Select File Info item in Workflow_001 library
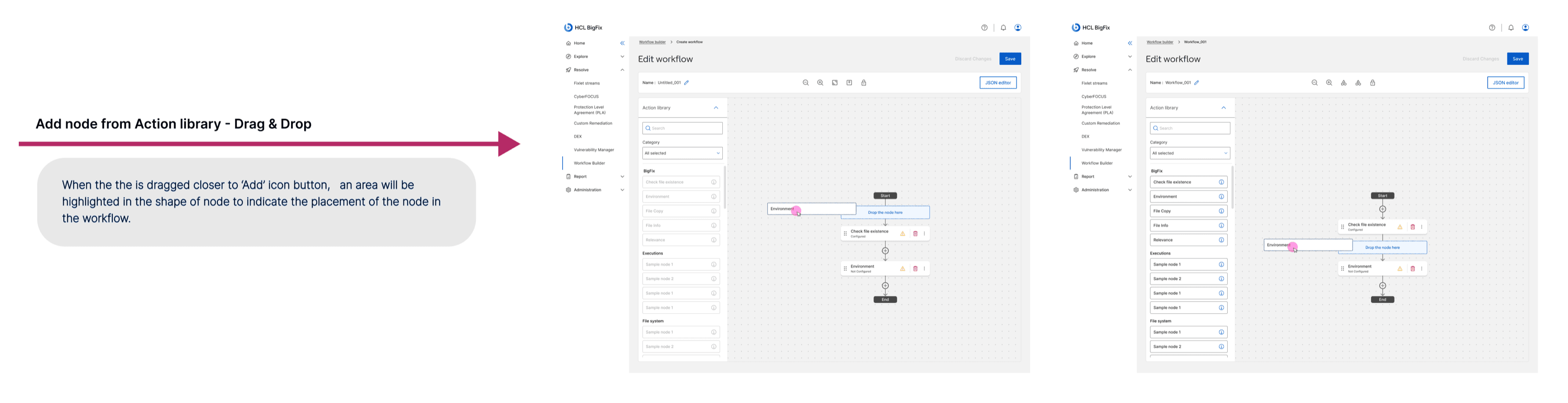This screenshot has height=403, width=1568. 1188,226
